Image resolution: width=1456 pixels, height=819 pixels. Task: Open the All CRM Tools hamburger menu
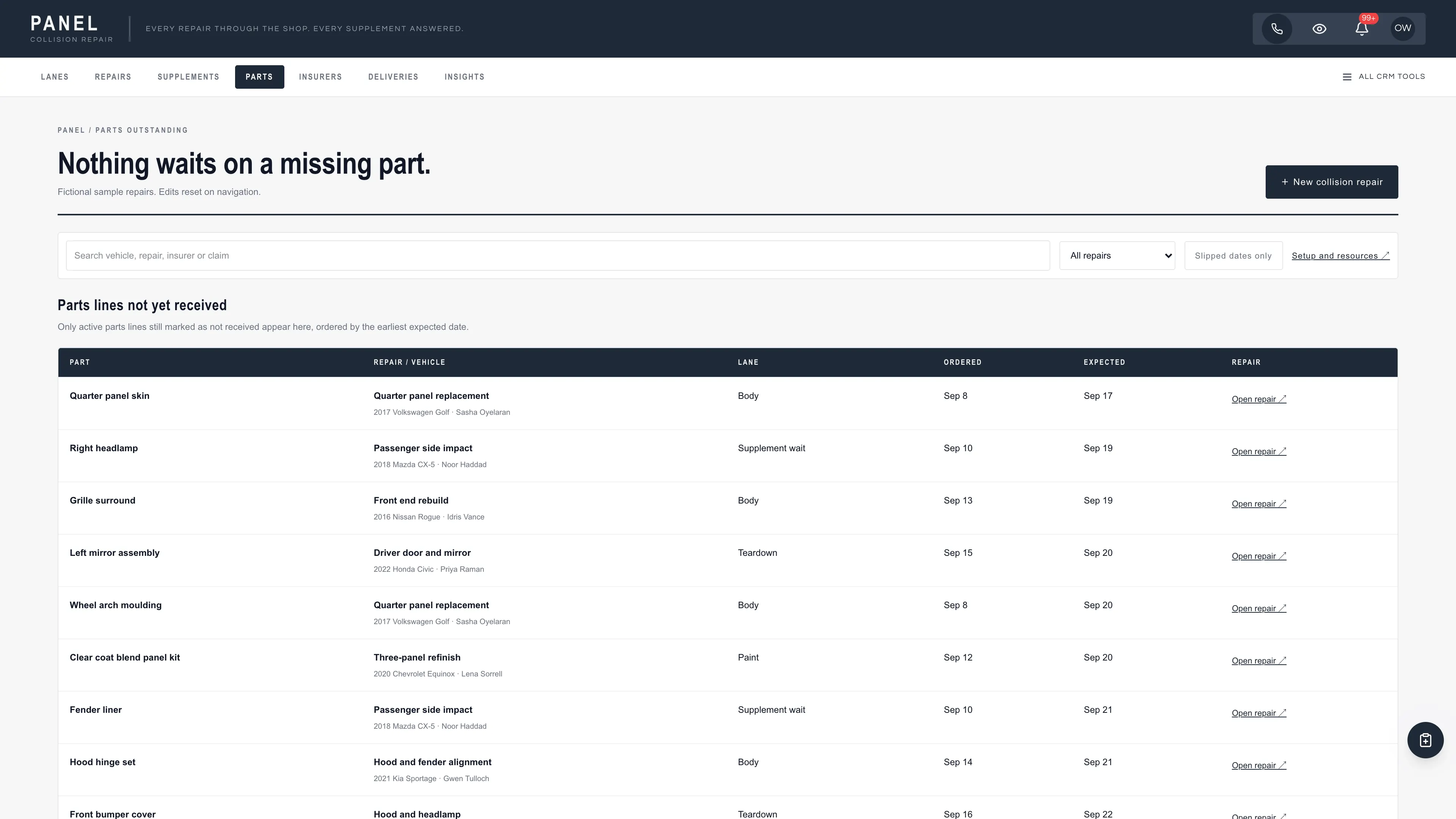1384,77
